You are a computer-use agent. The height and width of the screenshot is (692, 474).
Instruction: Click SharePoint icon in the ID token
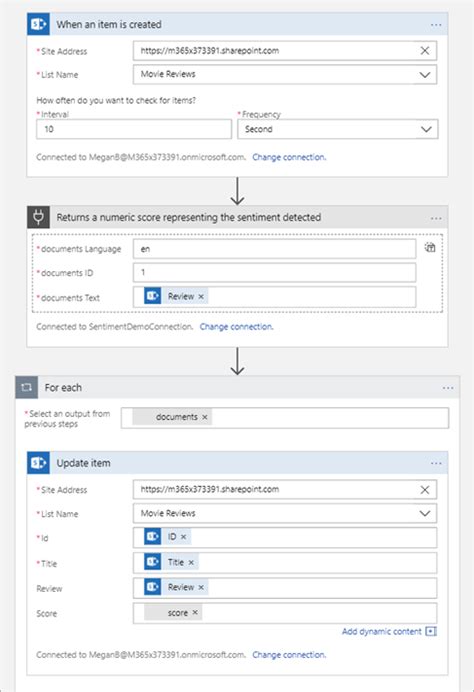tap(153, 537)
